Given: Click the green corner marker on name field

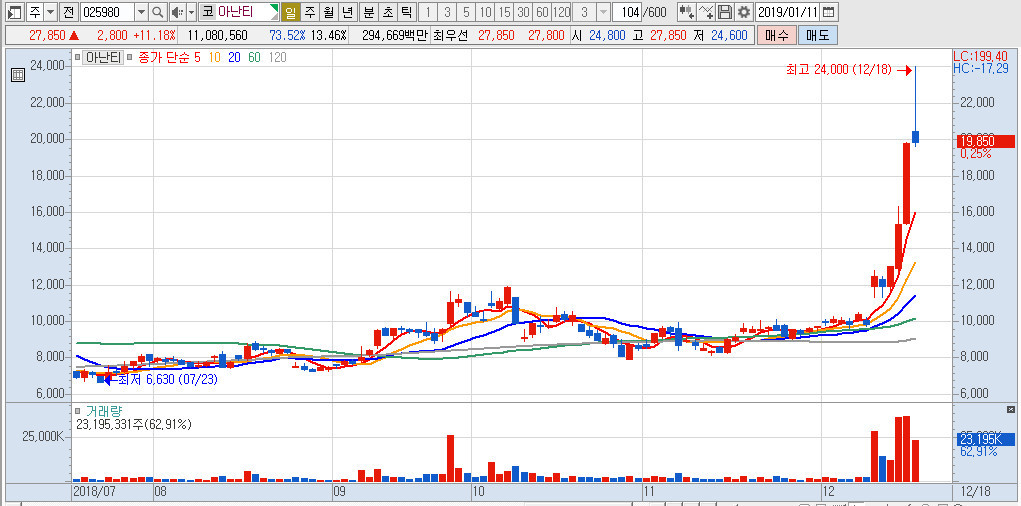Looking at the screenshot, I should coord(274,8).
